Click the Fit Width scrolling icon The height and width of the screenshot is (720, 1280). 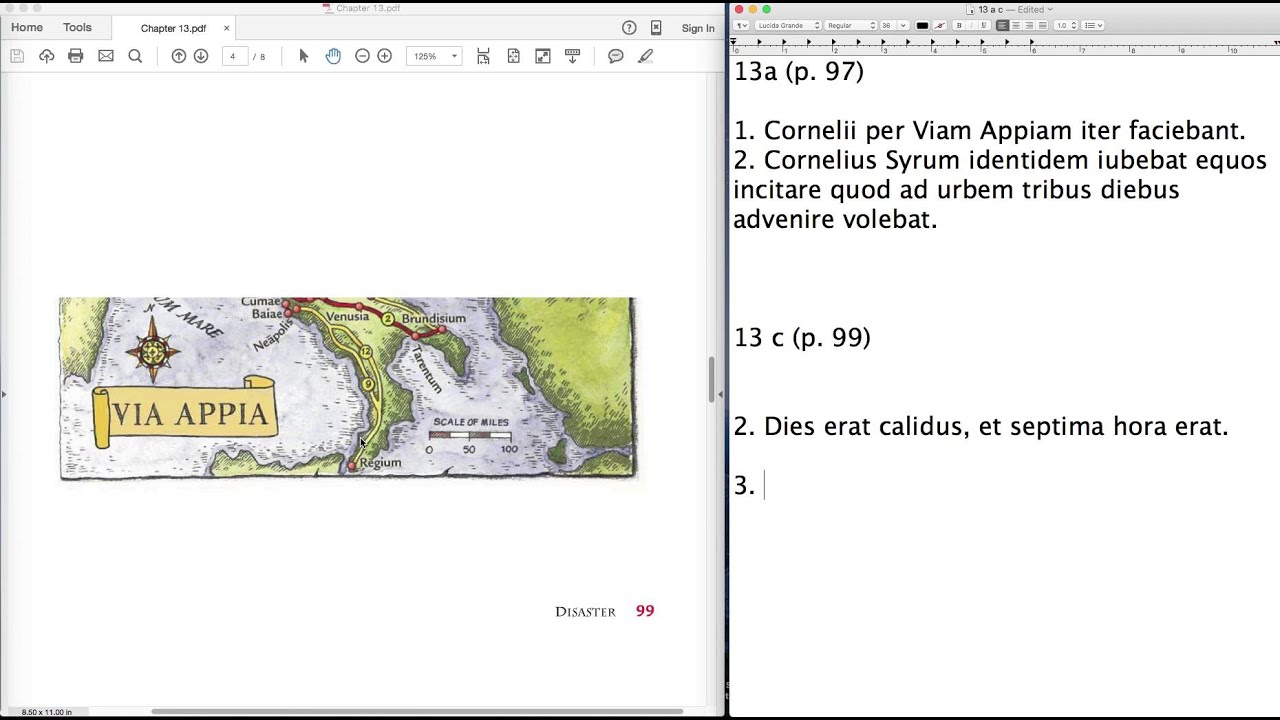(483, 56)
